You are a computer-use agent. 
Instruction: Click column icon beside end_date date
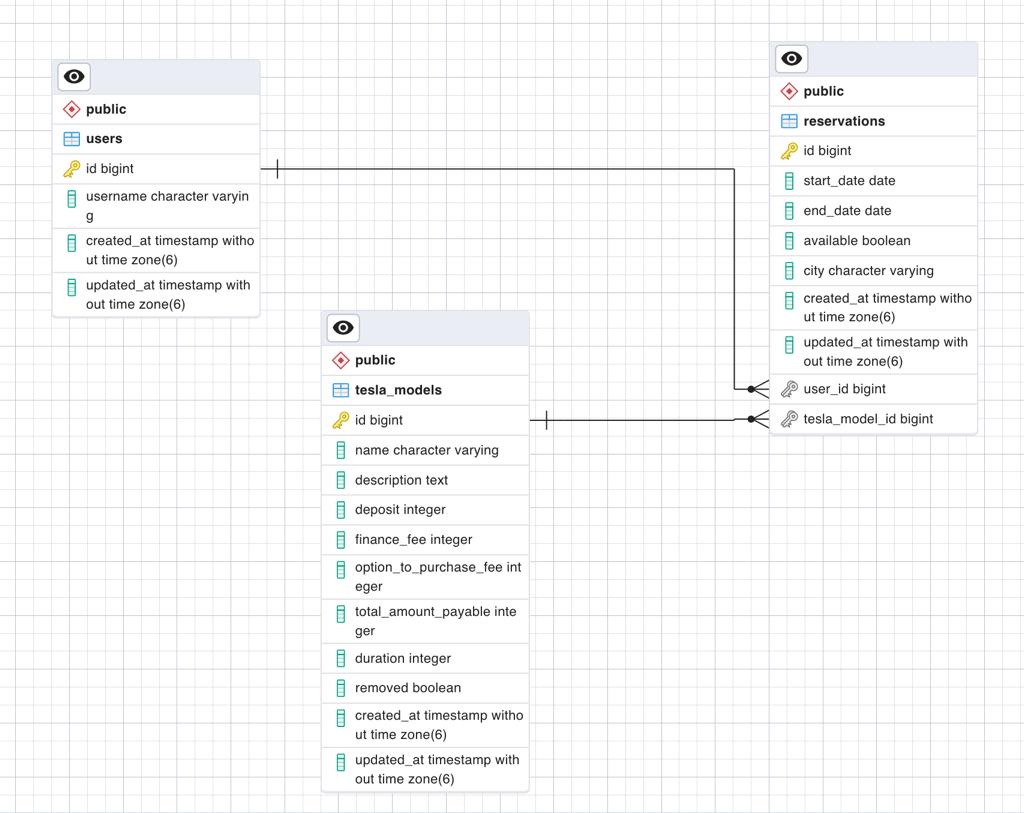(790, 211)
